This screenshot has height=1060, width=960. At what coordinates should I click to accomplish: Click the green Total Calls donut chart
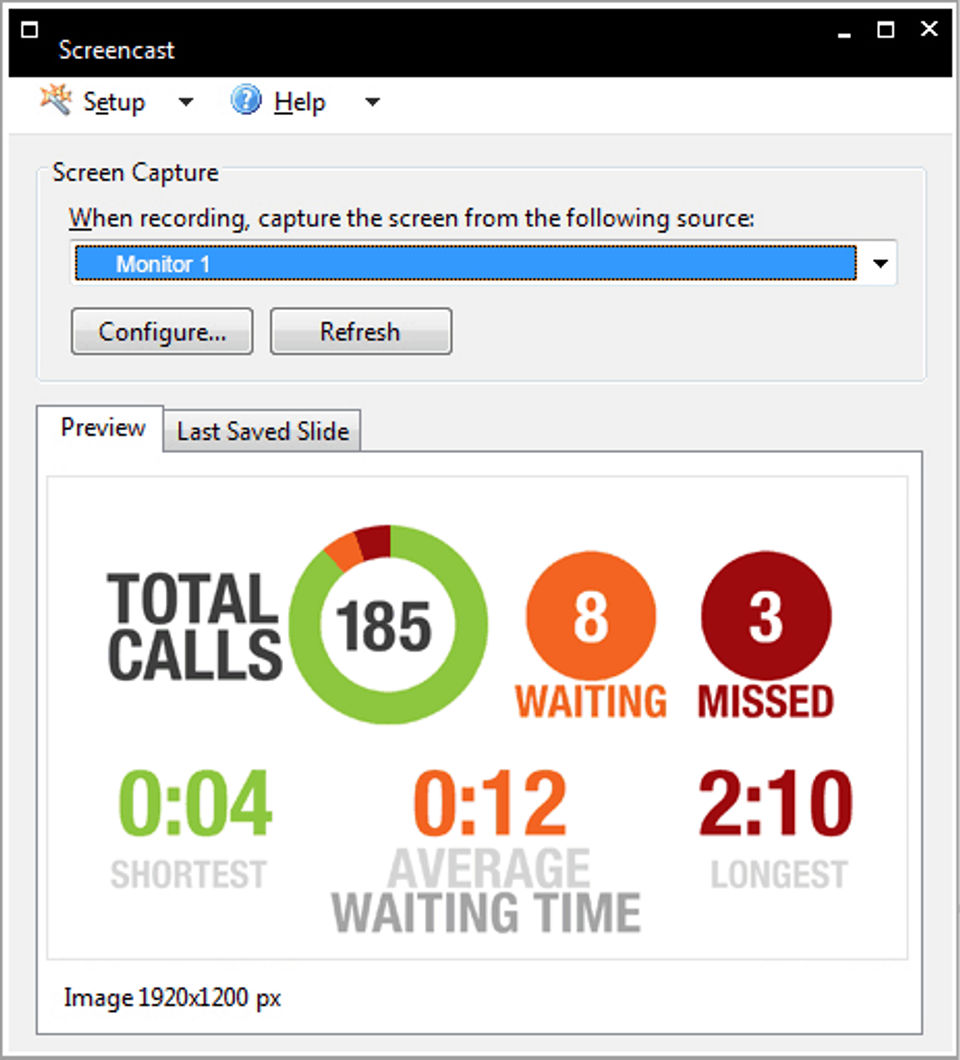[x=388, y=624]
